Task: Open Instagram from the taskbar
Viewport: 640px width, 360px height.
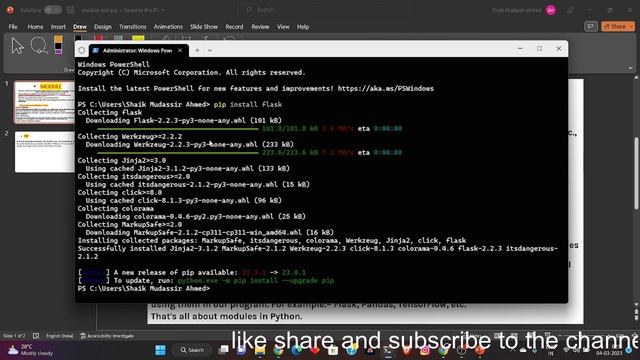Action: pos(424,350)
